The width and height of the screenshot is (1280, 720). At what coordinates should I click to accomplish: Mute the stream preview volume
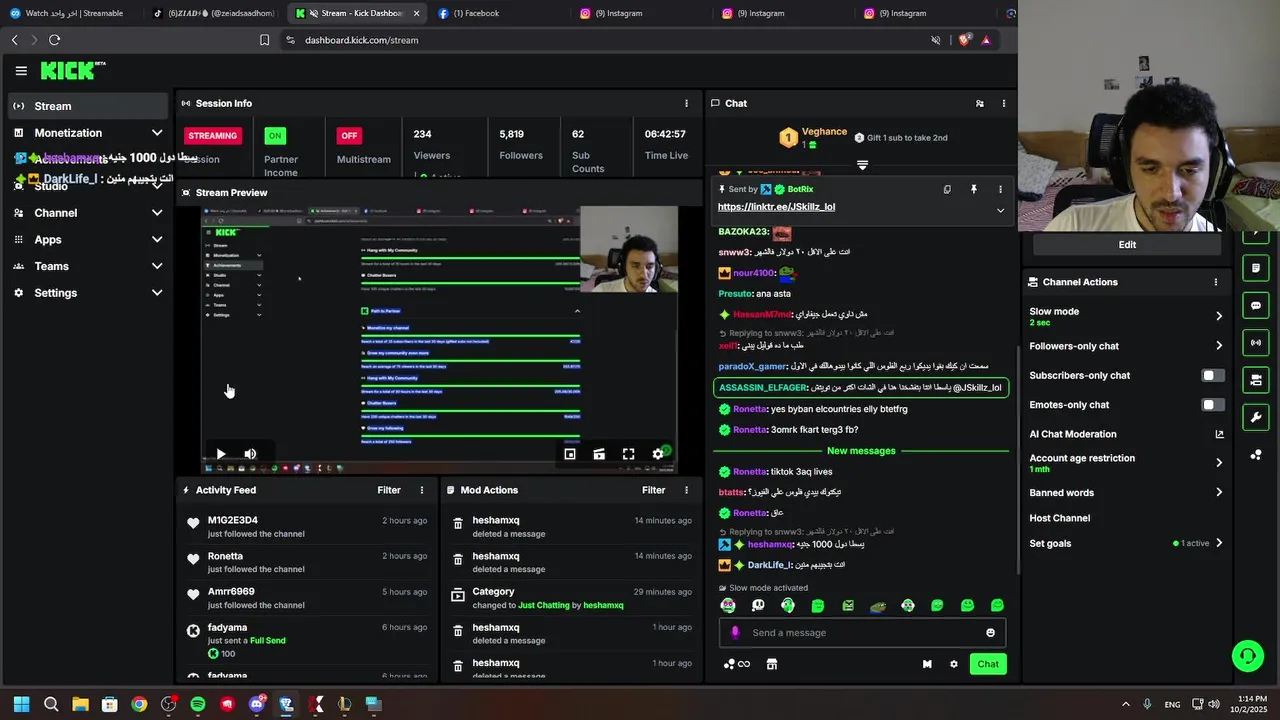click(250, 454)
